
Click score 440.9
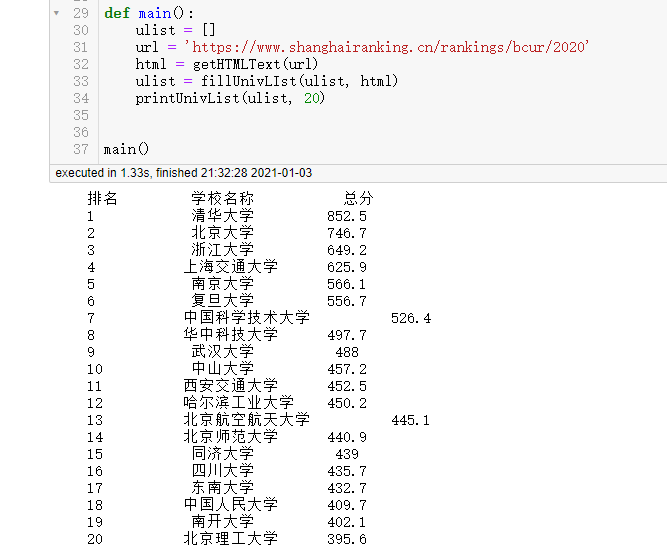point(347,437)
